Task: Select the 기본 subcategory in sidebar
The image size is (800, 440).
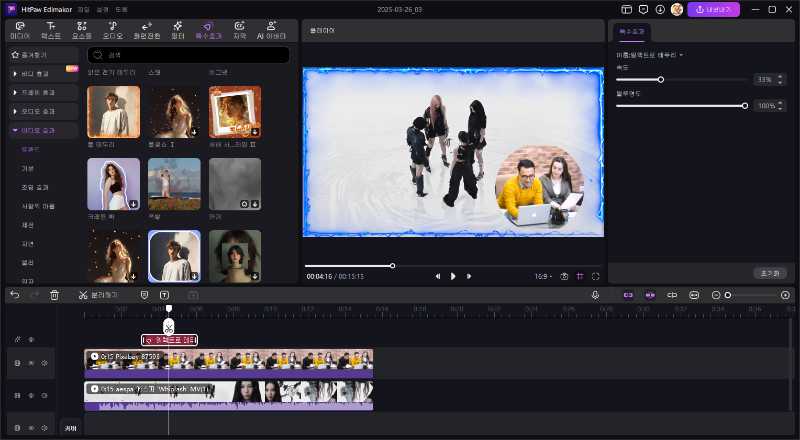Action: [28, 168]
